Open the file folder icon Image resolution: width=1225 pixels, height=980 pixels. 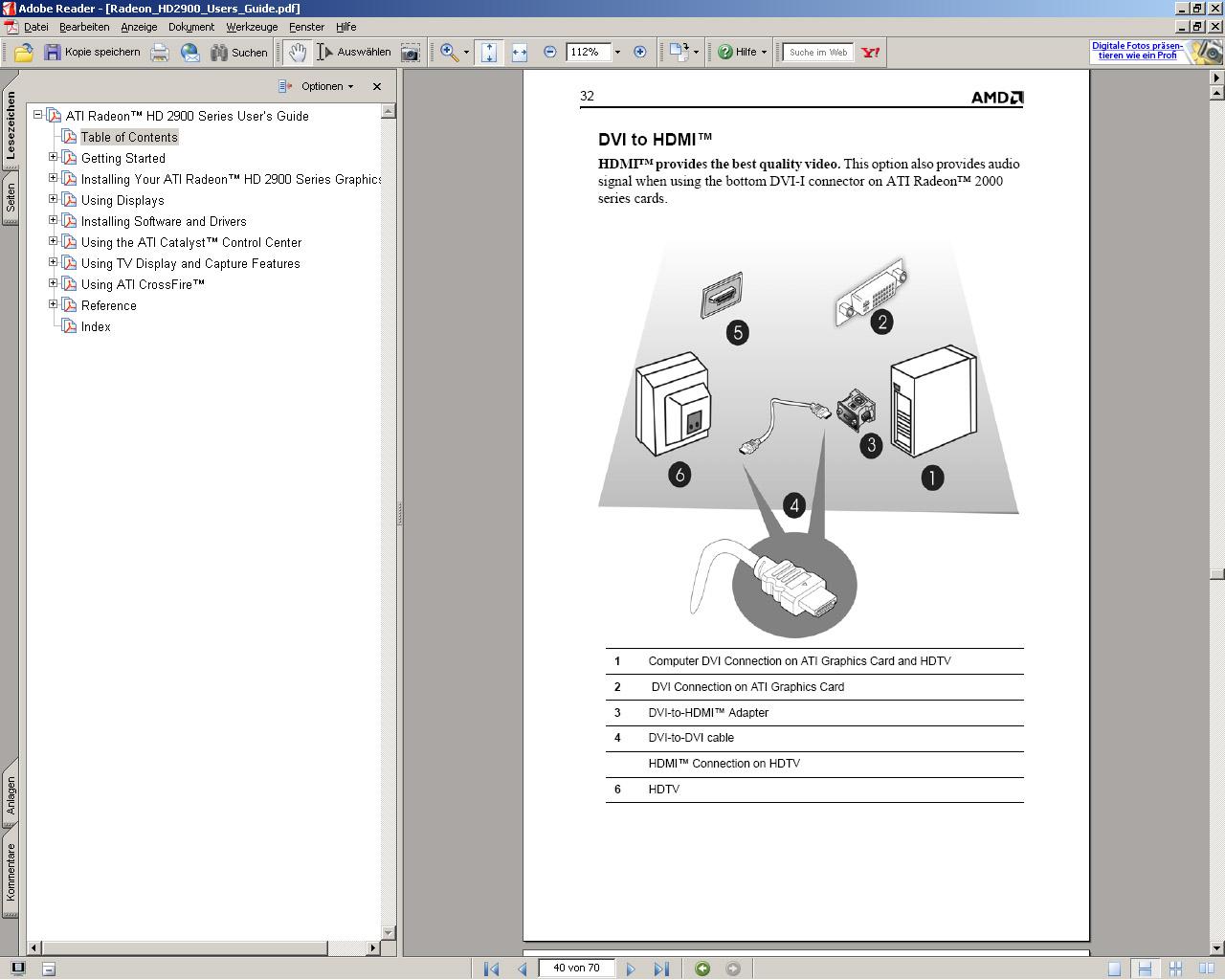(24, 53)
